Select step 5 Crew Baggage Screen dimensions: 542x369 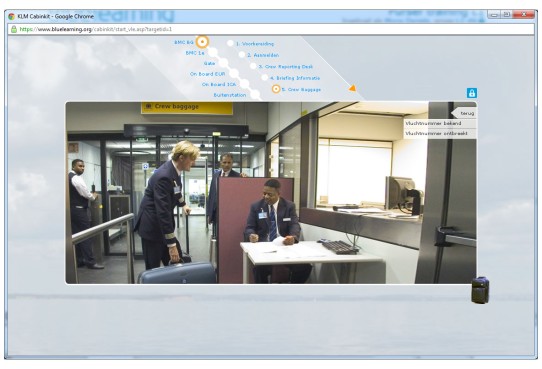coord(301,89)
